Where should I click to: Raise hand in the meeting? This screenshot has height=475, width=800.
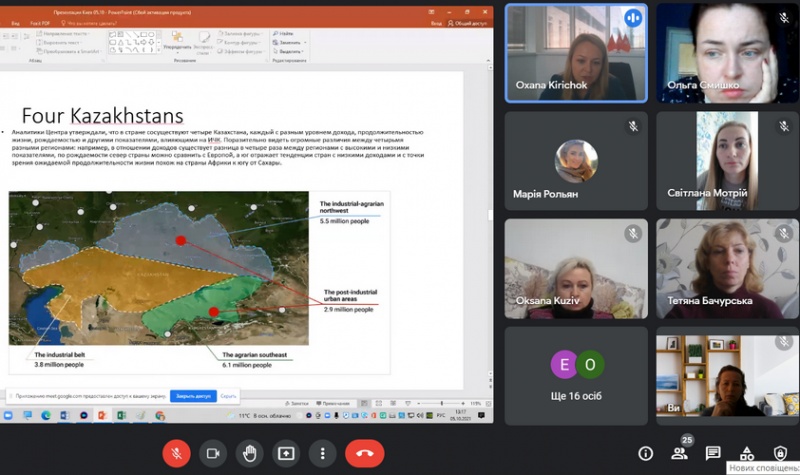pos(250,453)
